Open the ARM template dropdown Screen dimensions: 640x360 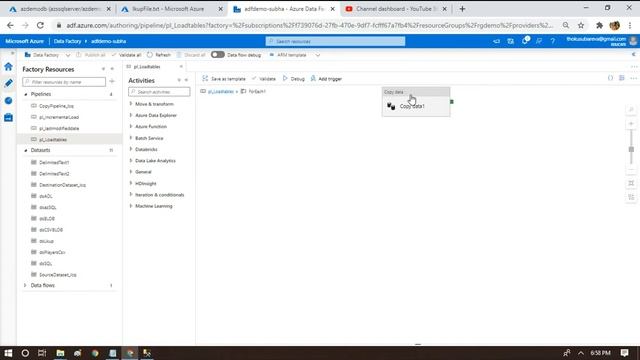point(294,55)
